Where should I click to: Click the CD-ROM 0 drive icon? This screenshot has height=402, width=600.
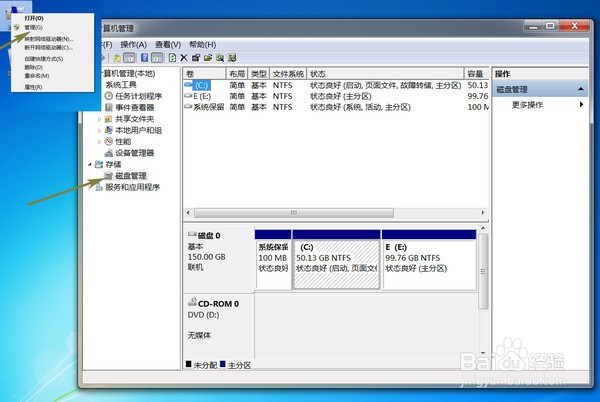click(x=192, y=303)
